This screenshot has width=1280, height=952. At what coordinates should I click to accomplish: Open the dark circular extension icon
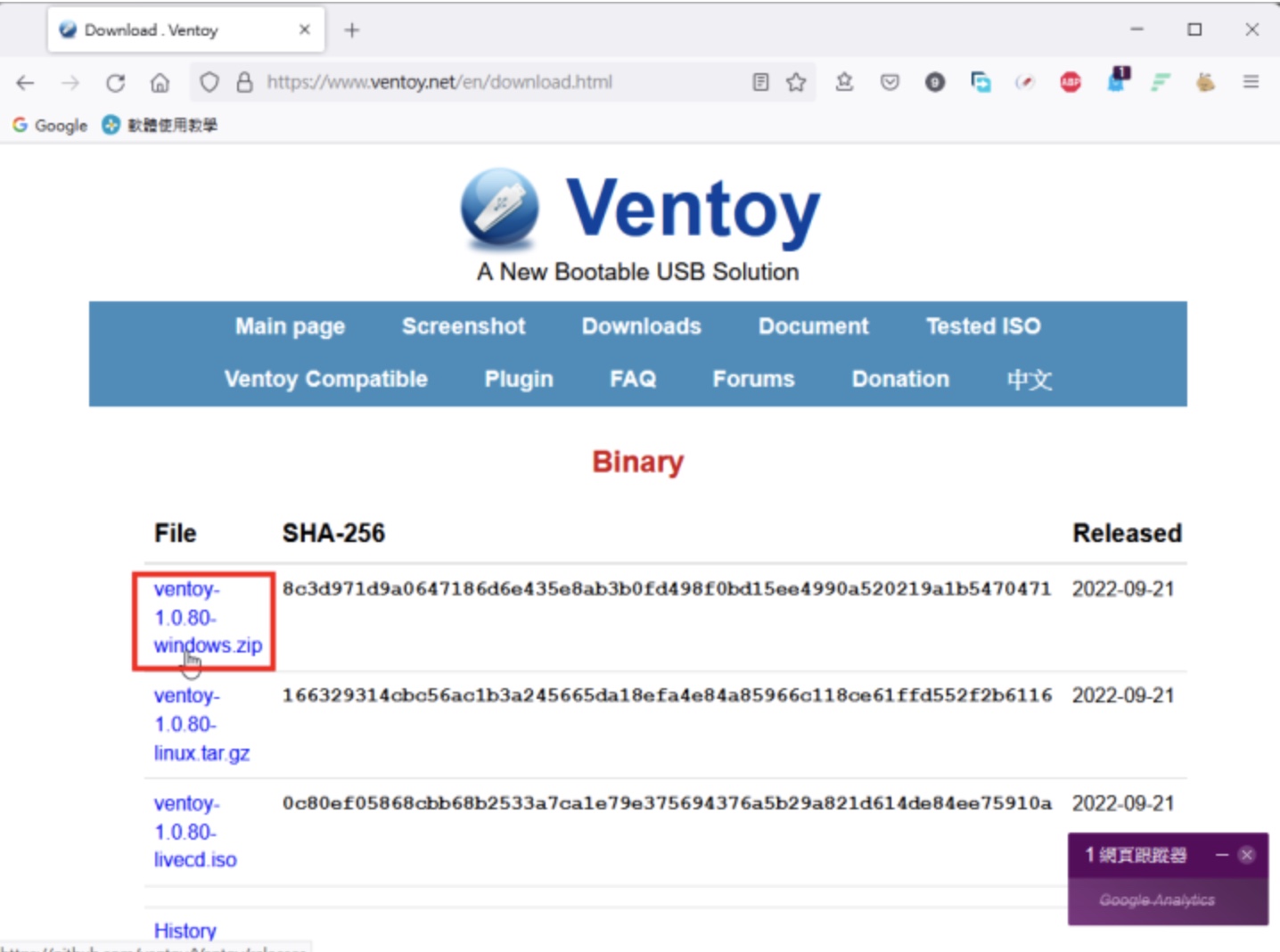click(934, 82)
